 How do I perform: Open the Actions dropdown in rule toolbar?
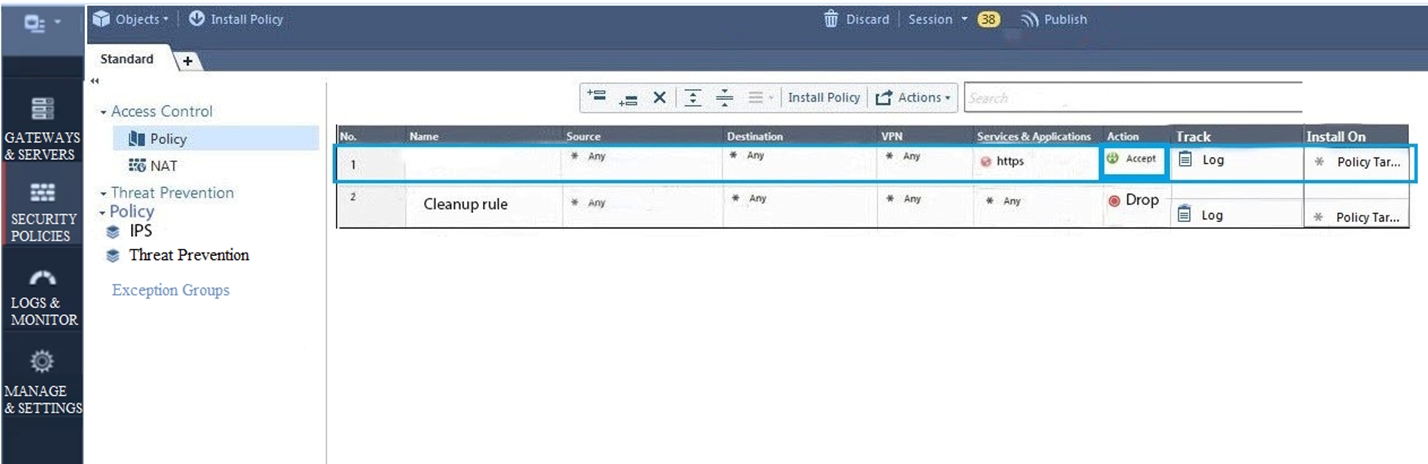[x=913, y=98]
